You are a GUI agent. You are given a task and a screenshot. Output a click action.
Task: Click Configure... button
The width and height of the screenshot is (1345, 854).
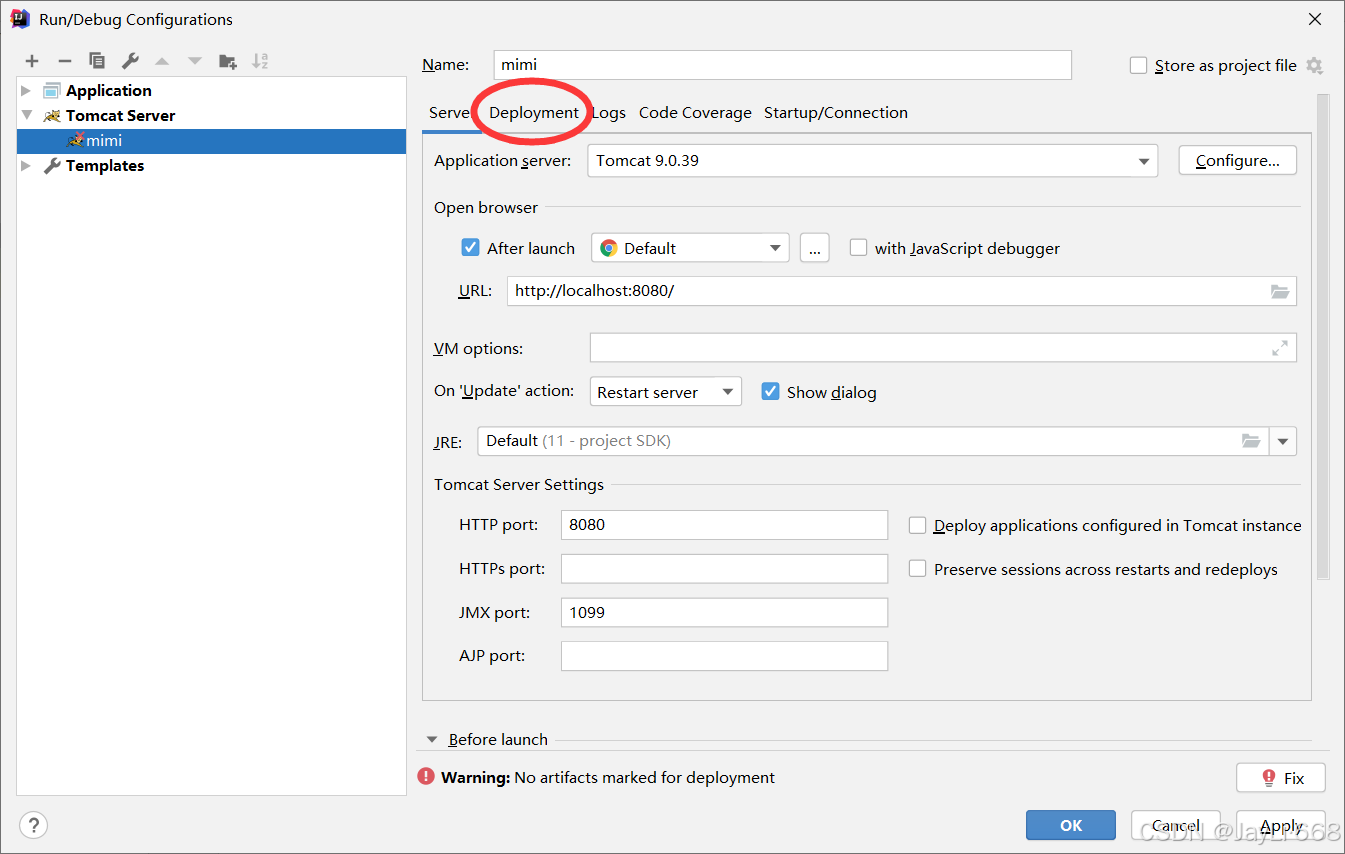pyautogui.click(x=1238, y=160)
